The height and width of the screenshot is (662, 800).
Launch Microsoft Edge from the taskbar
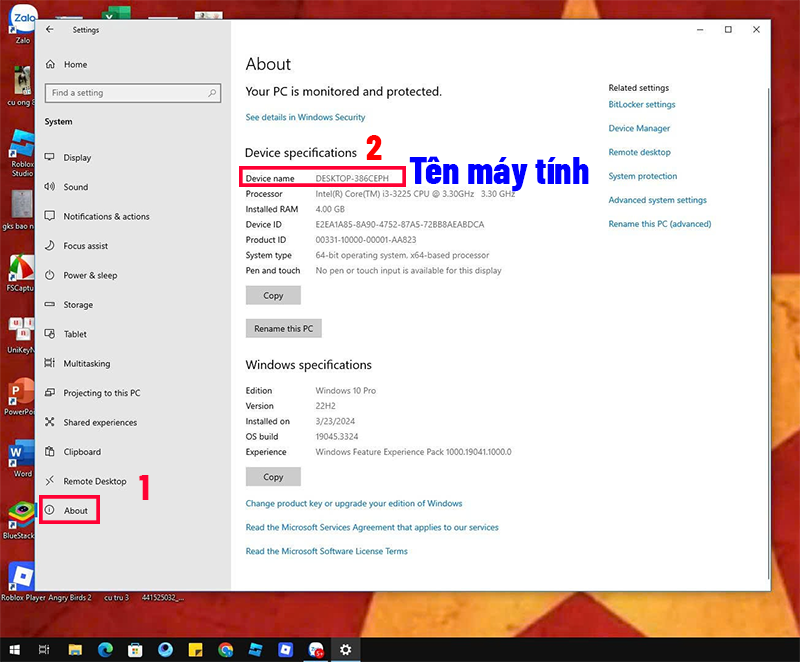(x=105, y=649)
